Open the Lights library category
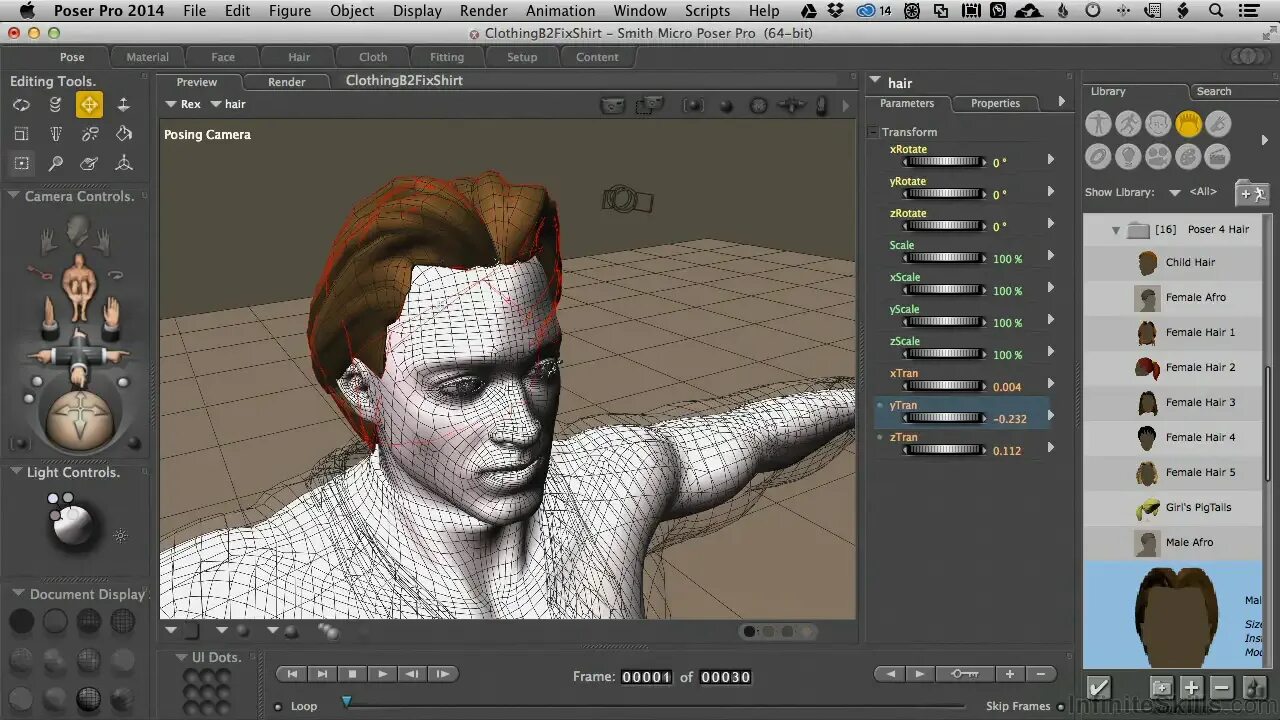The image size is (1280, 720). [1128, 156]
